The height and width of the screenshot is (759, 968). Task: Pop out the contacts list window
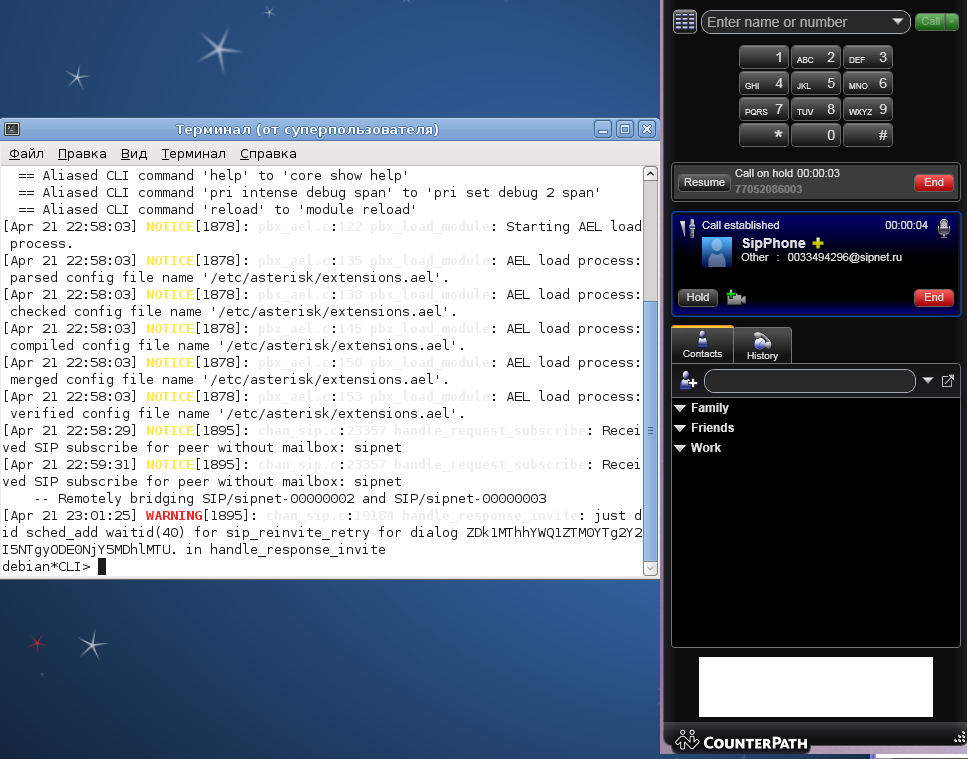click(x=948, y=381)
